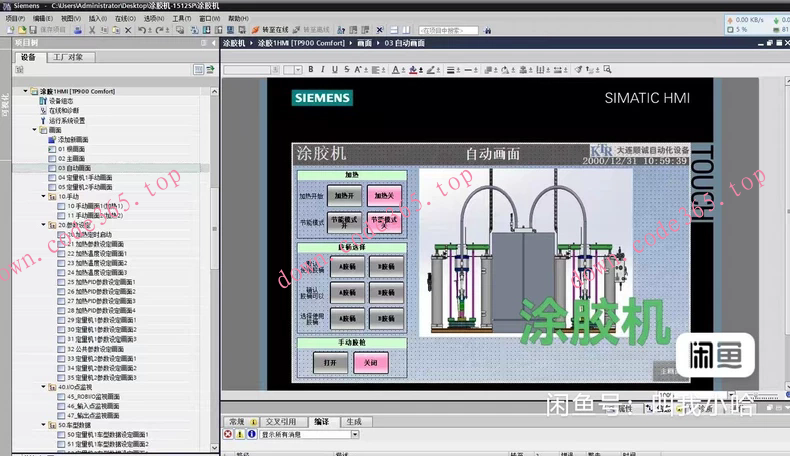
Task: Apply Italic formatting in editor toolbar
Action: point(323,70)
